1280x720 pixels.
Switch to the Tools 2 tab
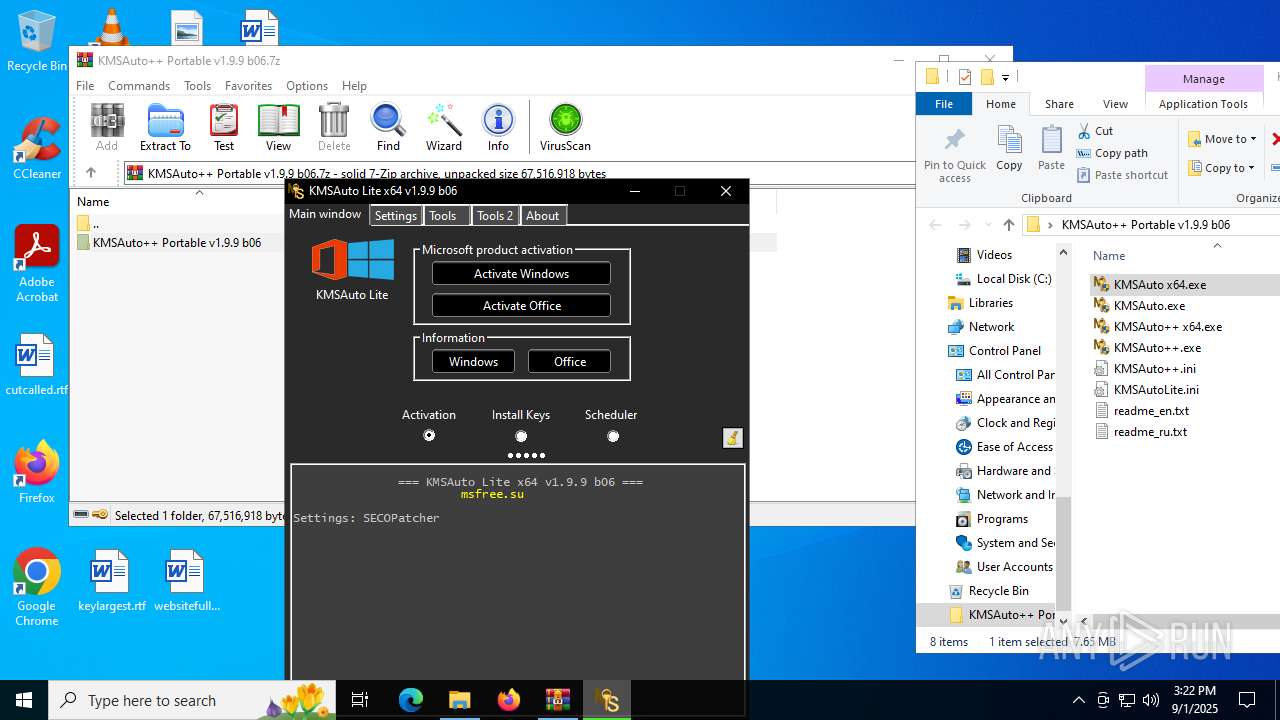[x=495, y=215]
